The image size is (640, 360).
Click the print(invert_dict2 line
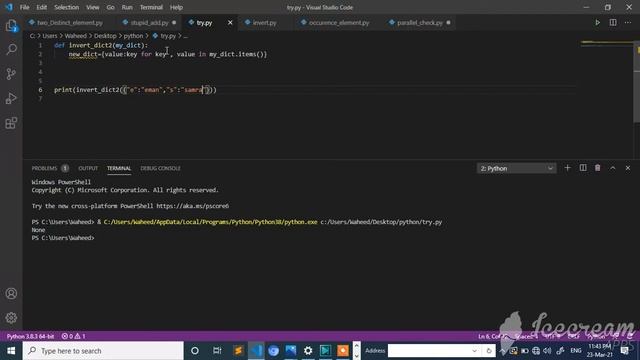tap(136, 90)
